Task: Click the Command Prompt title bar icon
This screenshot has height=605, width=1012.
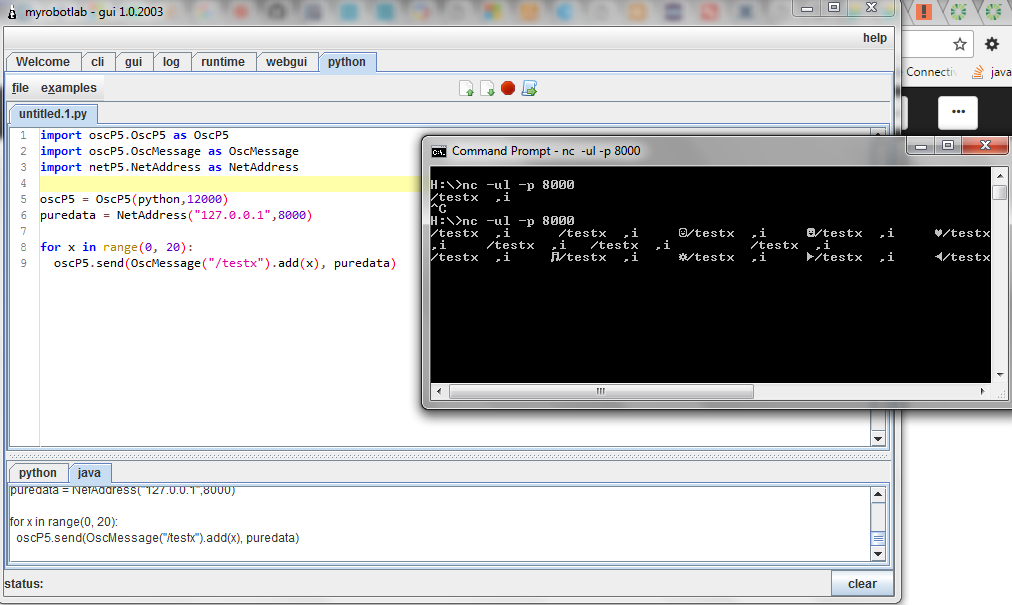Action: (439, 152)
